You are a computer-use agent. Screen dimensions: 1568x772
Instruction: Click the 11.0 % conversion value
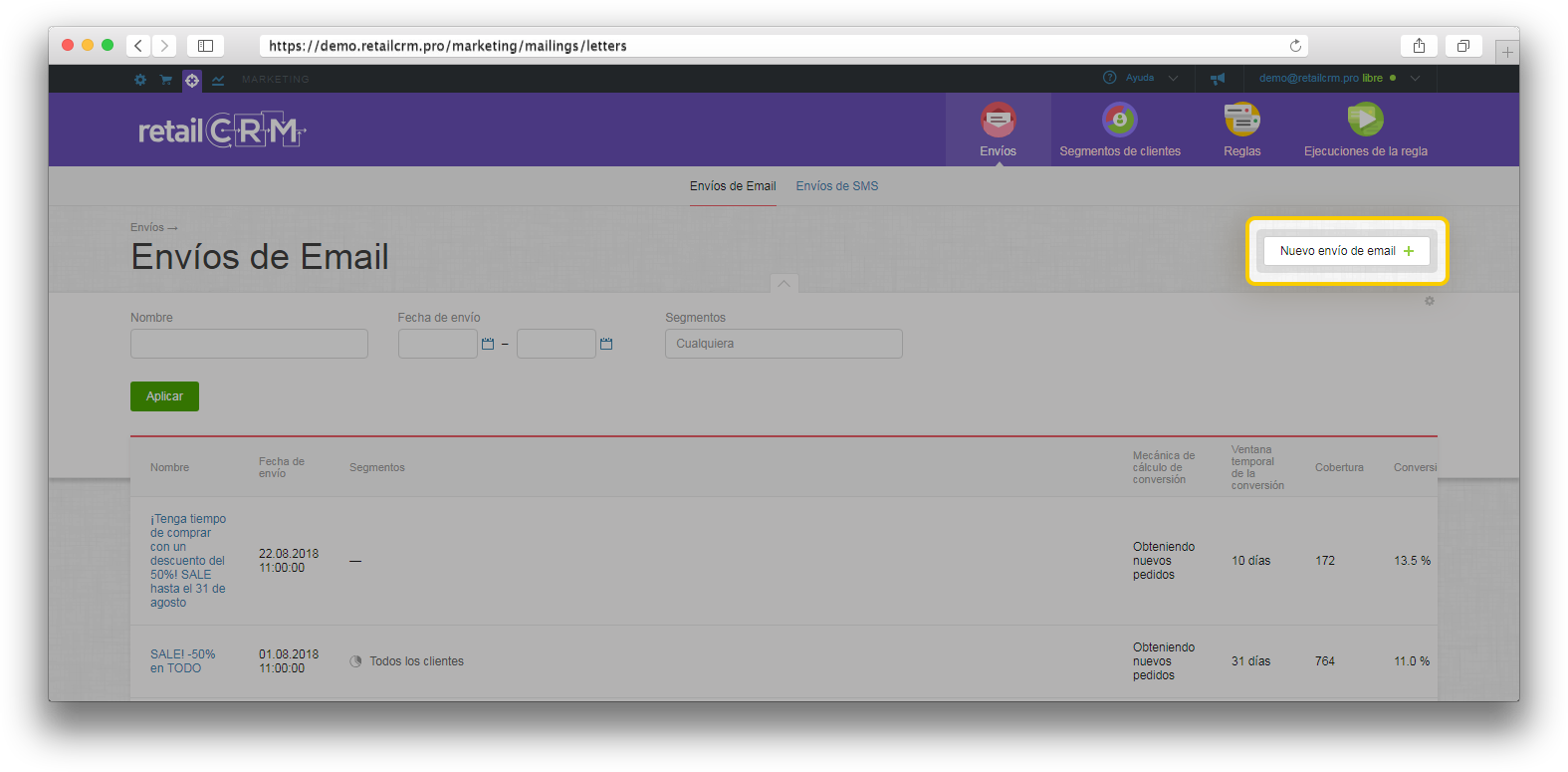click(1412, 661)
